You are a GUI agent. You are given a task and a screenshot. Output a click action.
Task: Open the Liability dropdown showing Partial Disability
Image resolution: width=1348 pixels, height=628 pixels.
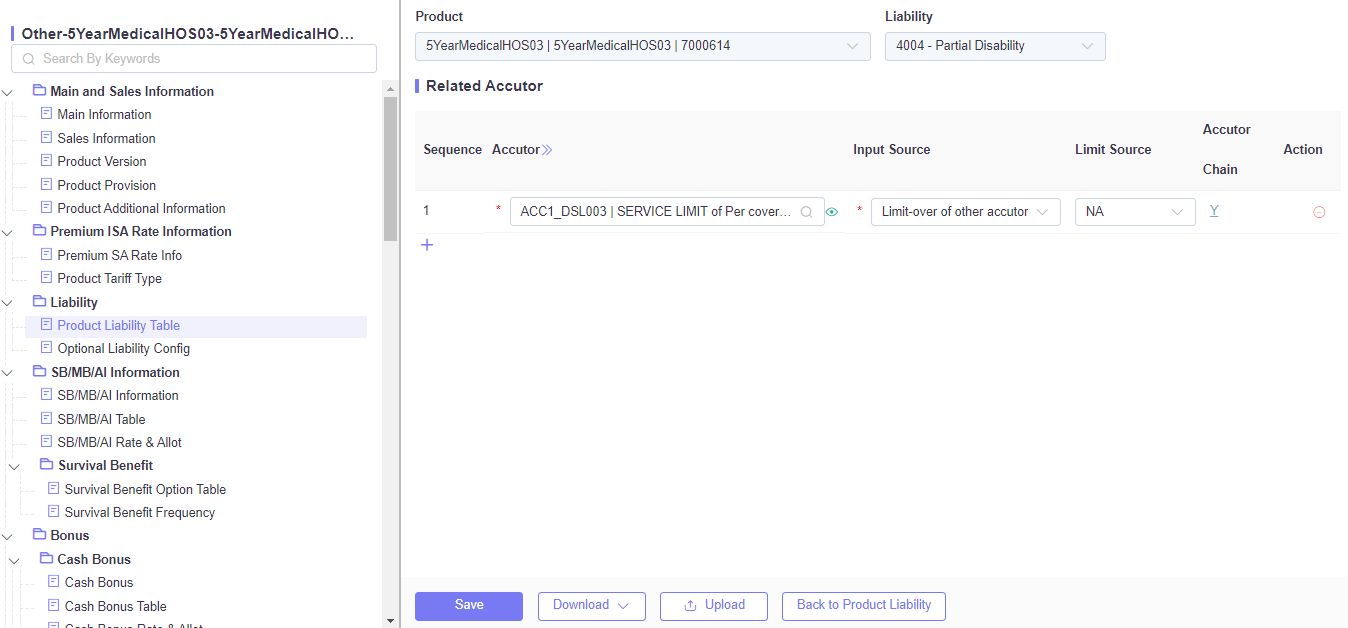[995, 46]
